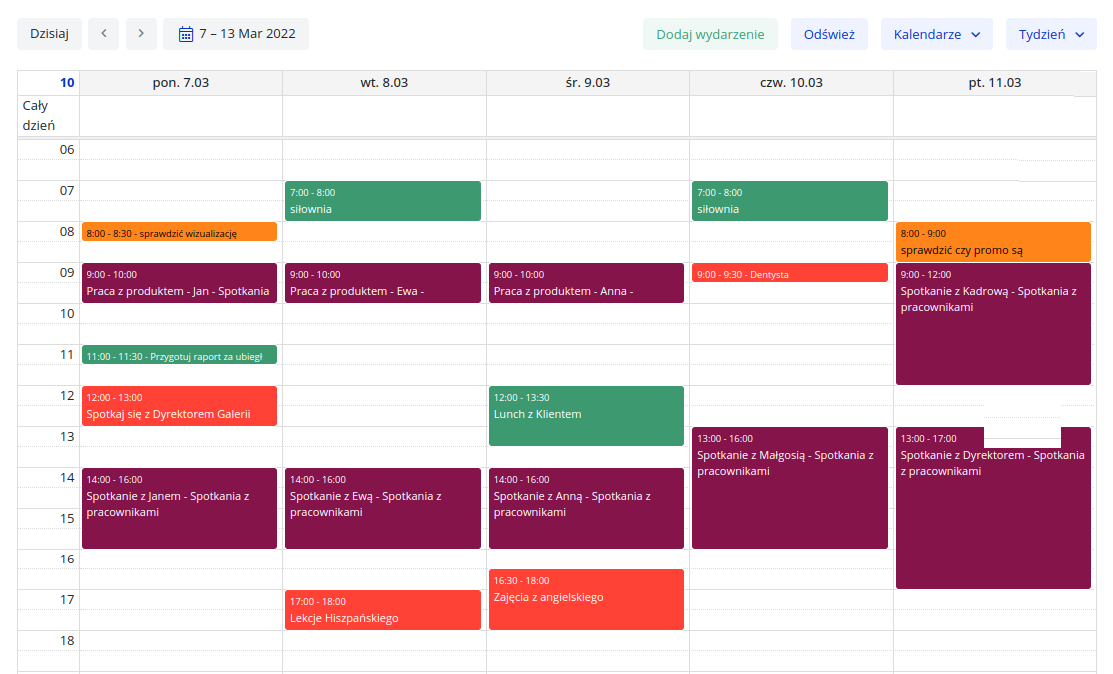Select the pon. 7.03 day header
This screenshot has width=1113, height=674.
181,83
